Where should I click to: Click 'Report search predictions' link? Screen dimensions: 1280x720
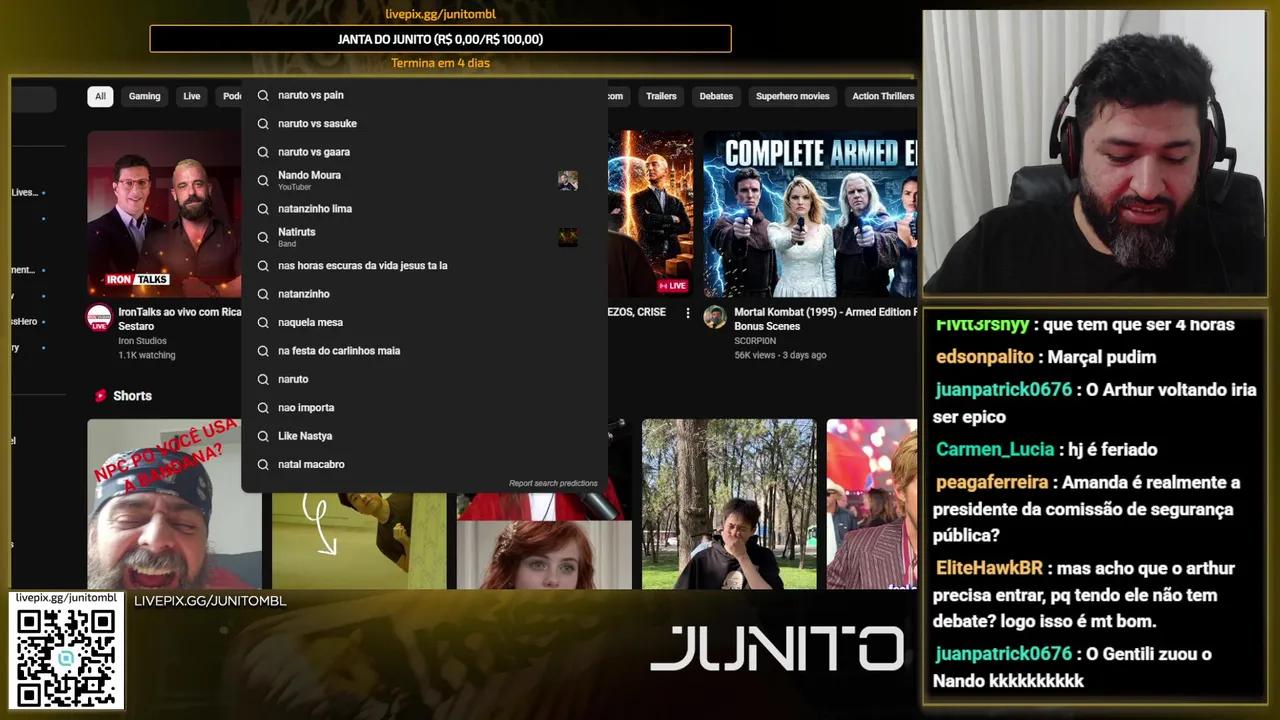(x=553, y=483)
